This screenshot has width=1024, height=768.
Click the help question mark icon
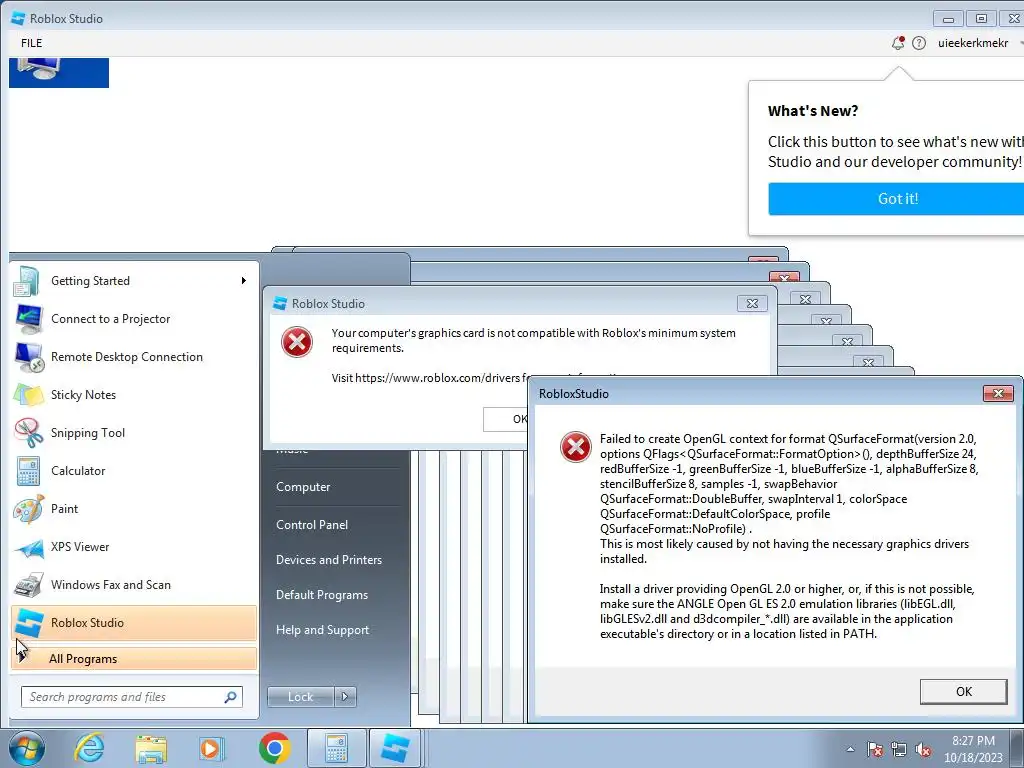coord(919,43)
